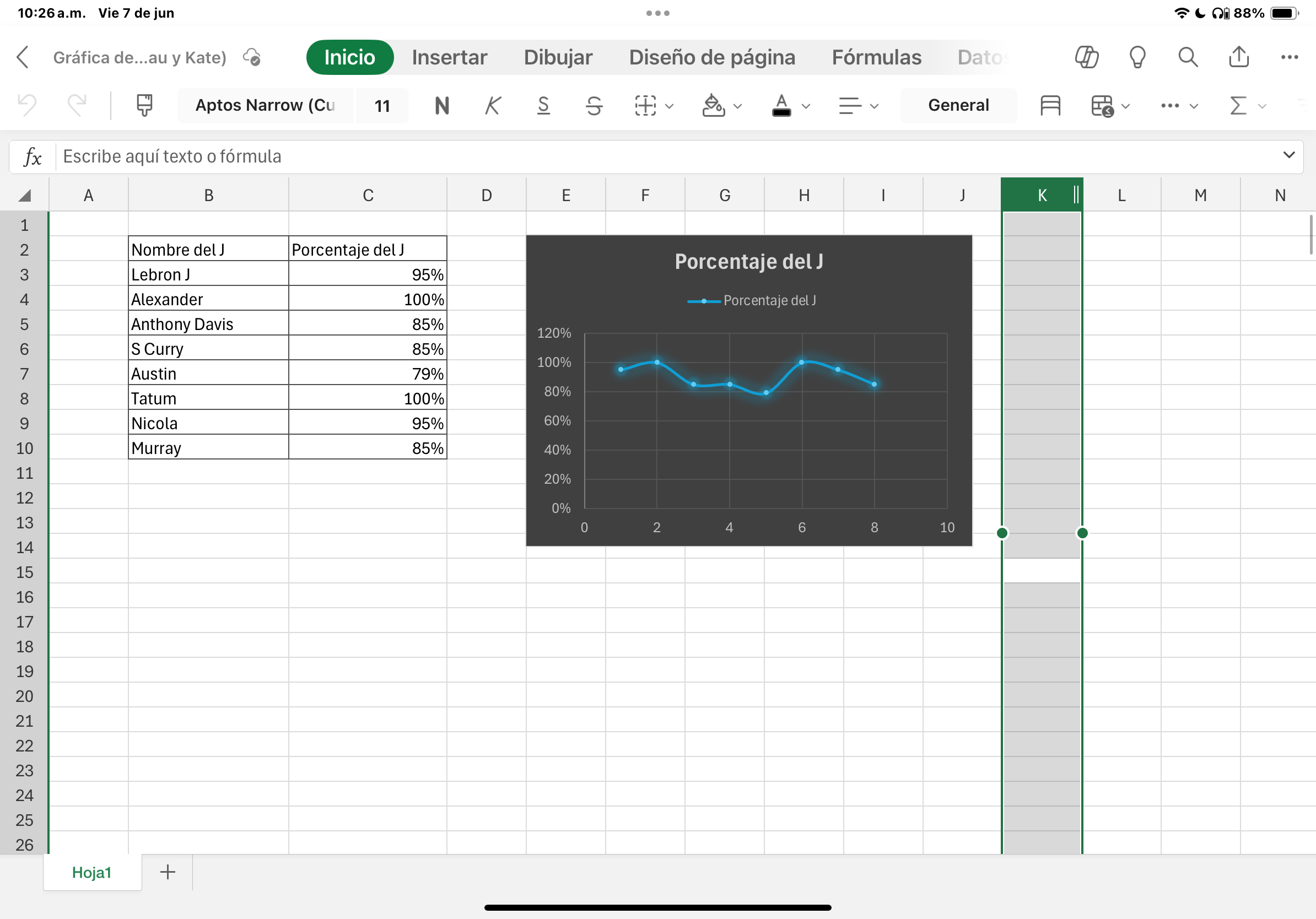Toggle italic formatting (K)
1316x919 pixels.
[x=492, y=105]
